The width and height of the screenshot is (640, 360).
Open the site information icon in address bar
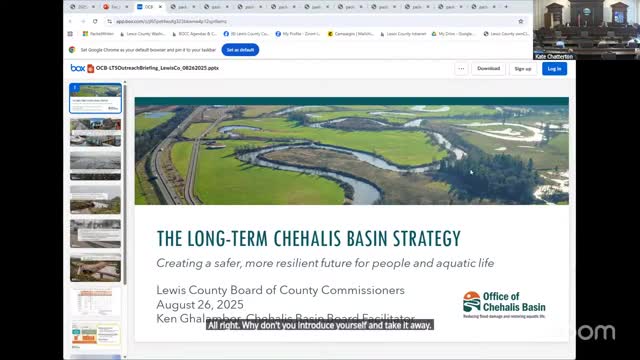pos(109,21)
